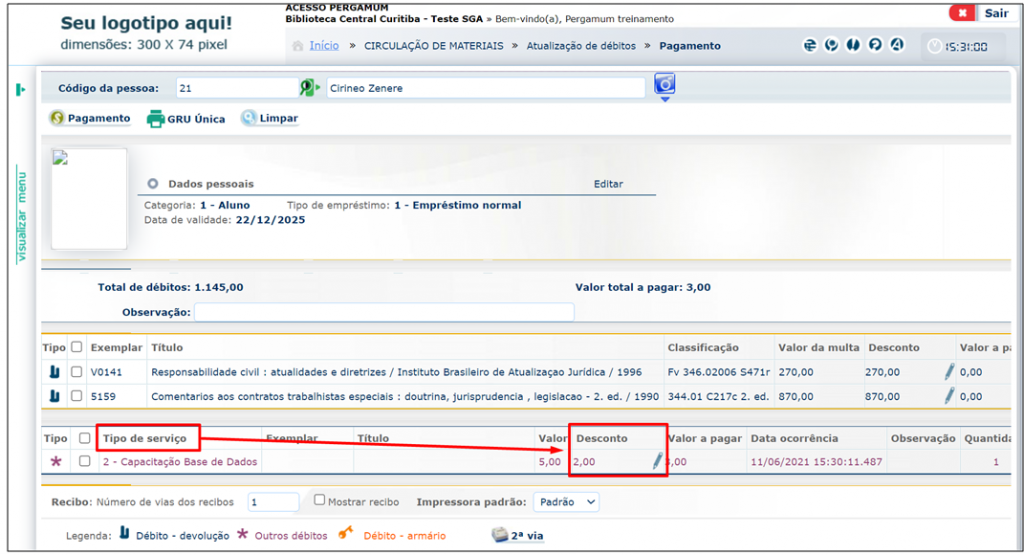
Task: Click the 2ª via printer icon
Action: pyautogui.click(x=500, y=535)
